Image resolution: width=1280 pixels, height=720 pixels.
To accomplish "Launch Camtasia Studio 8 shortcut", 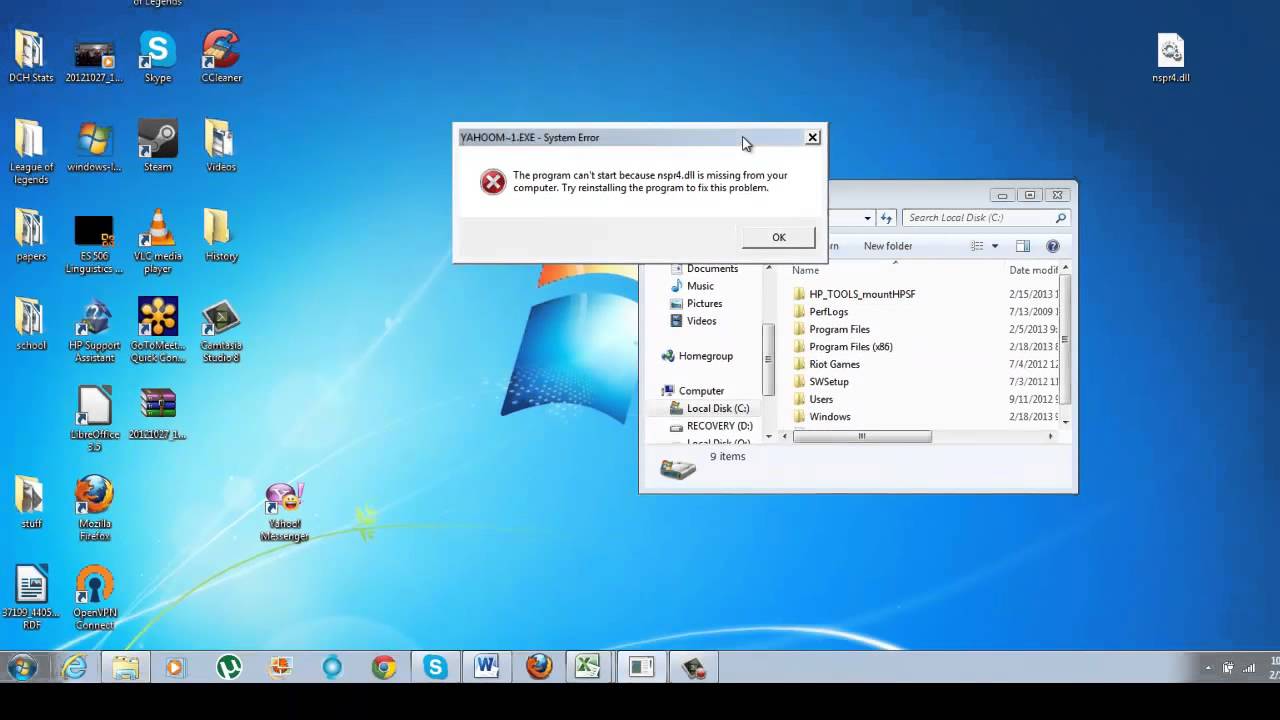I will [x=221, y=331].
